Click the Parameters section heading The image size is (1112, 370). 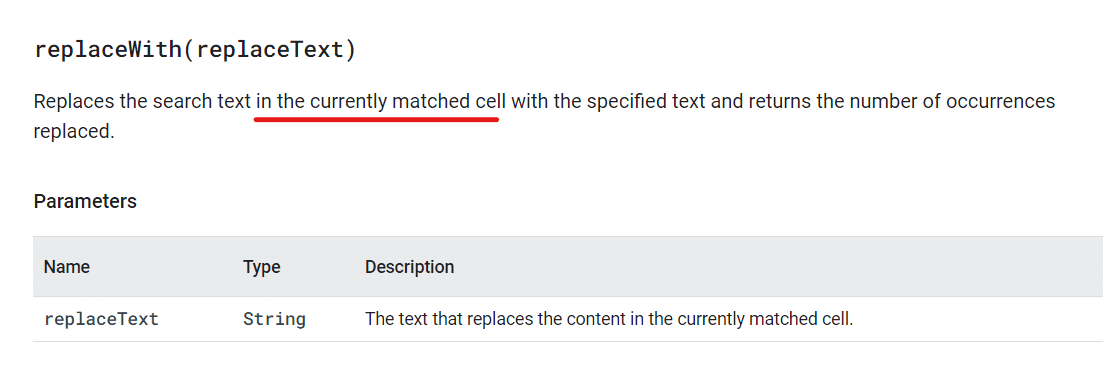click(85, 201)
